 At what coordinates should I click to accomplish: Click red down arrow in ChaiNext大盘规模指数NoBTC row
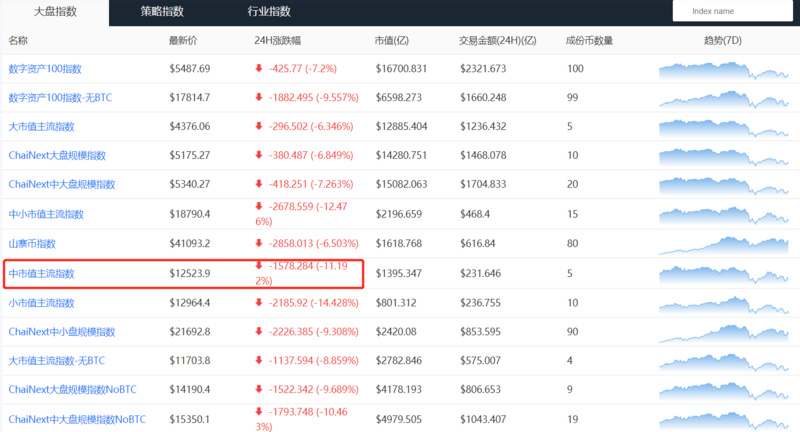(x=259, y=389)
